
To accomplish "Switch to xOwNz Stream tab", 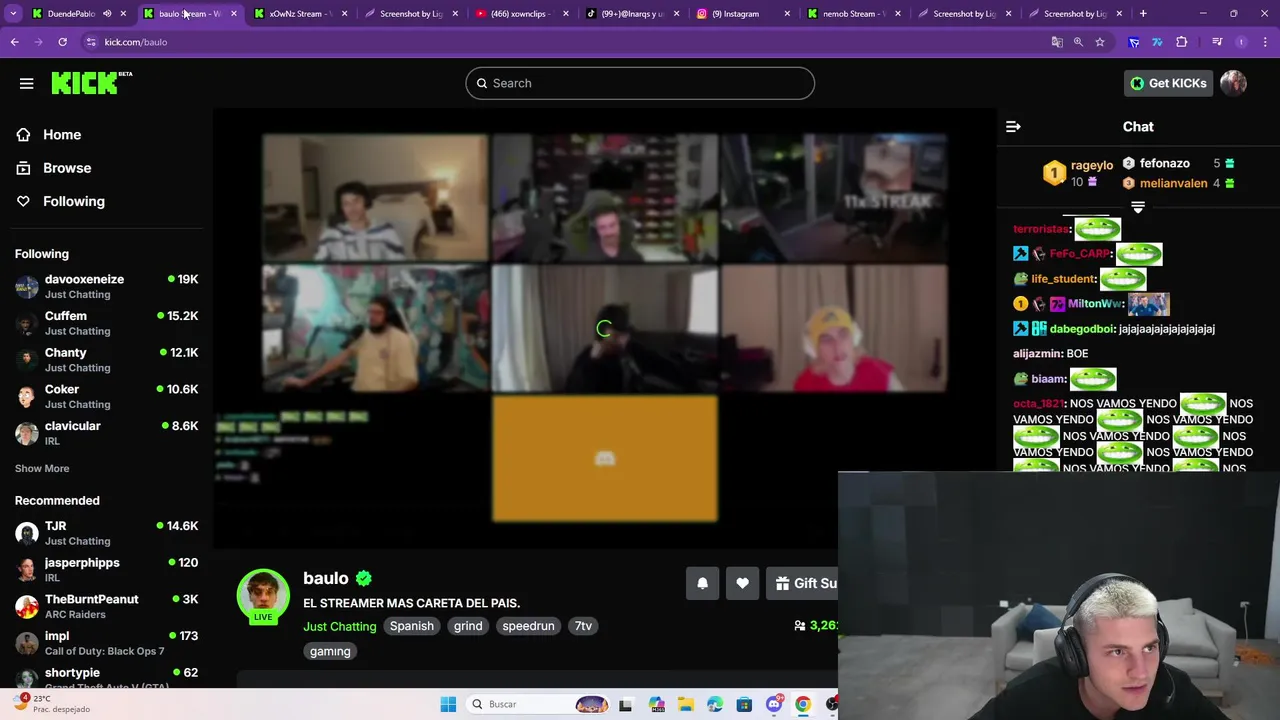I will coord(300,14).
